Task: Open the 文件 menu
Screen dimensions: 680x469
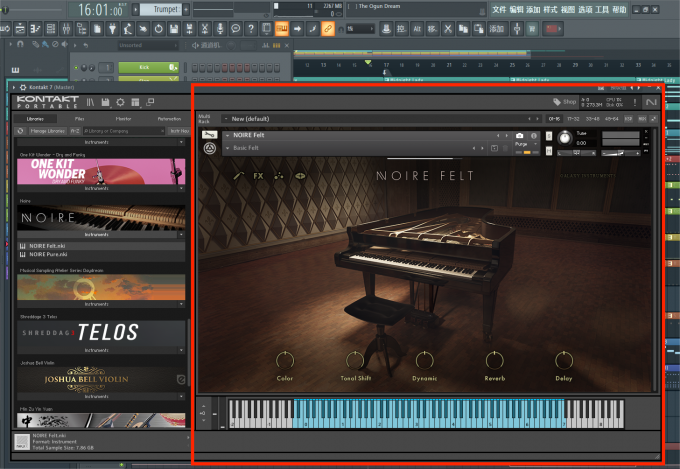Action: [499, 10]
